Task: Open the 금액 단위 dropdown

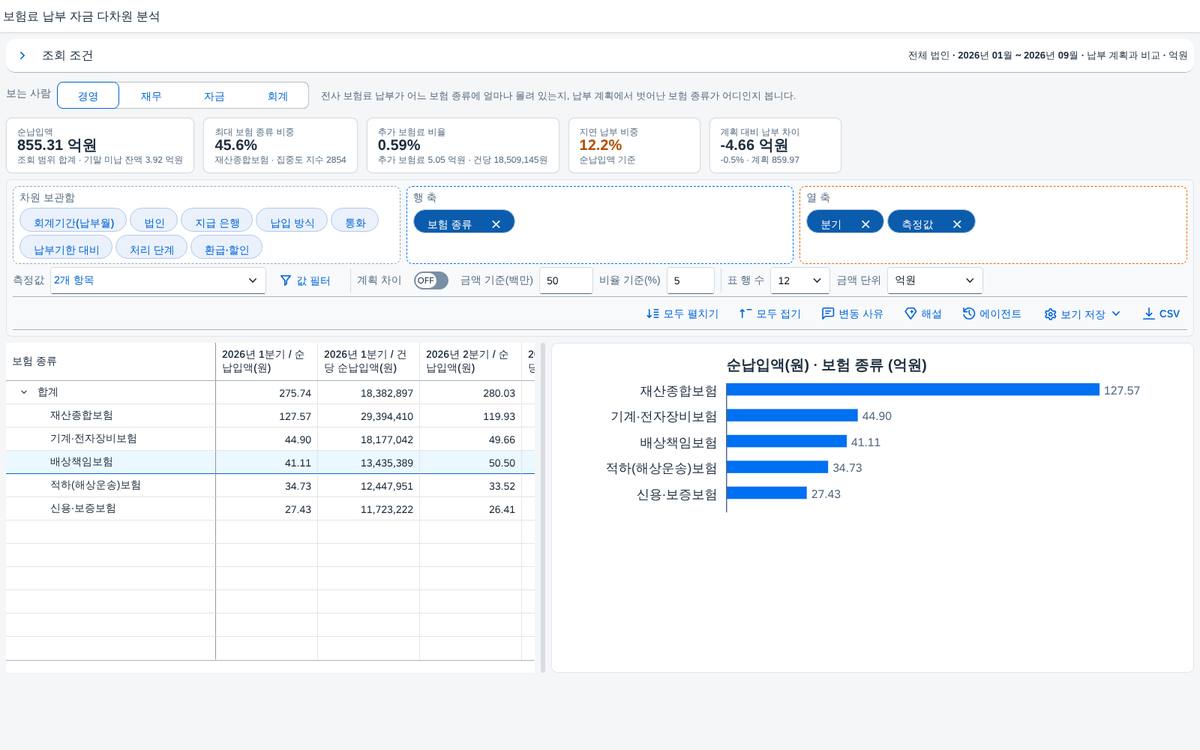Action: tap(935, 281)
